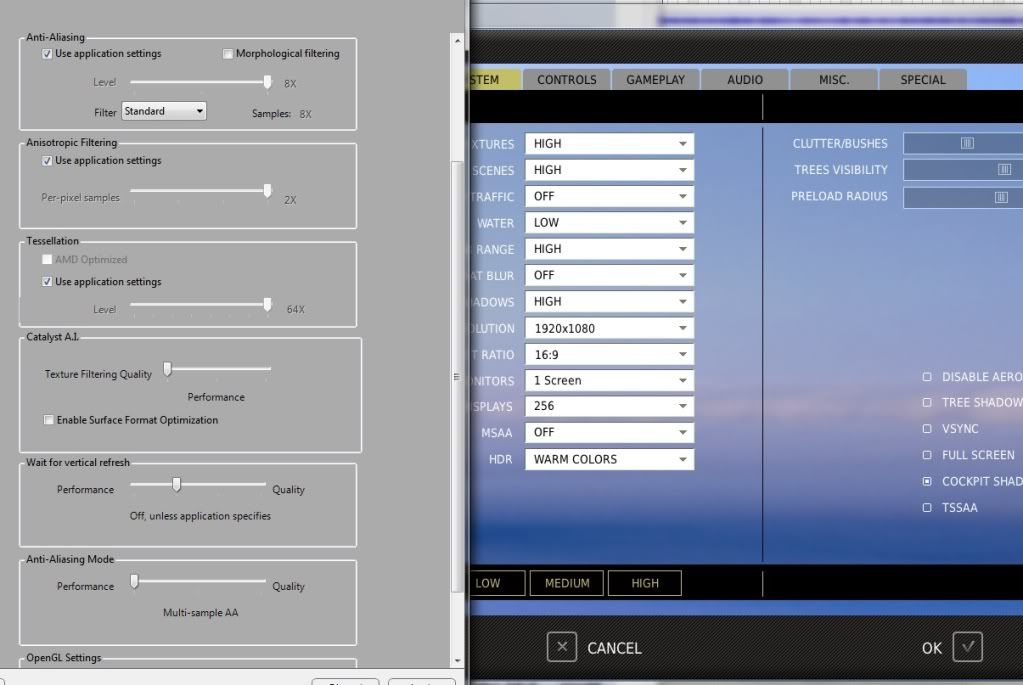Click the Preload Radius slider handle
1023x685 pixels.
(1000, 197)
